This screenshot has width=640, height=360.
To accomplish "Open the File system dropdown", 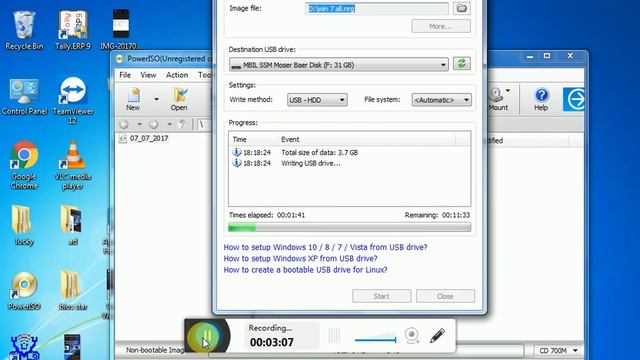I will tap(441, 100).
